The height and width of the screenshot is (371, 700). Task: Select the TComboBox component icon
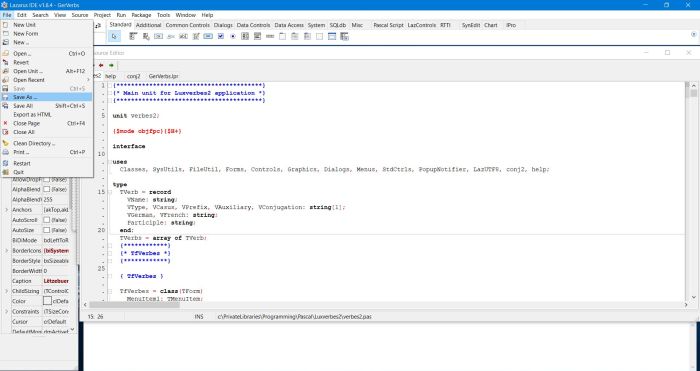point(258,37)
